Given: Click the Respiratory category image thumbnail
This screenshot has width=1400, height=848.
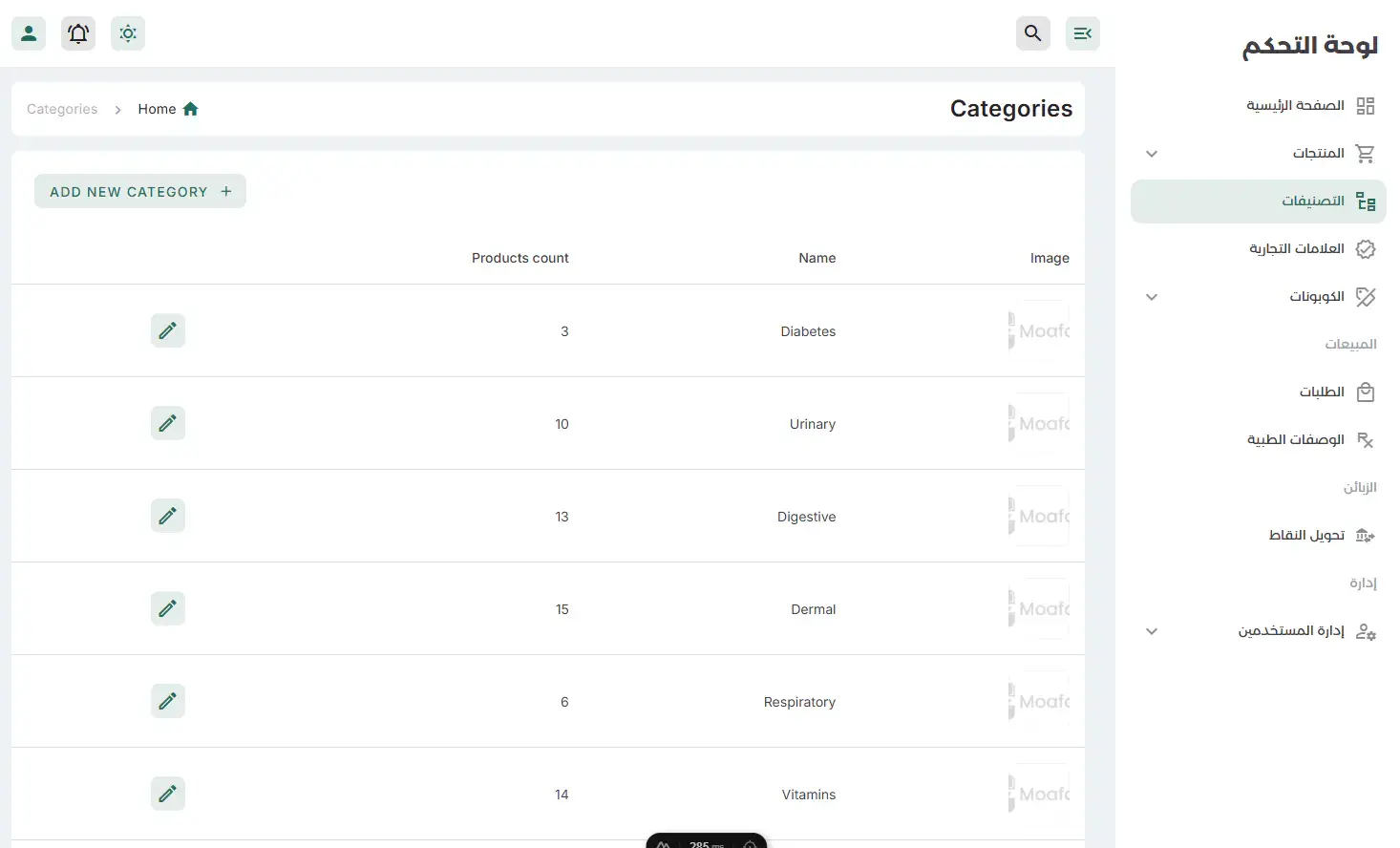Looking at the screenshot, I should tap(1039, 701).
